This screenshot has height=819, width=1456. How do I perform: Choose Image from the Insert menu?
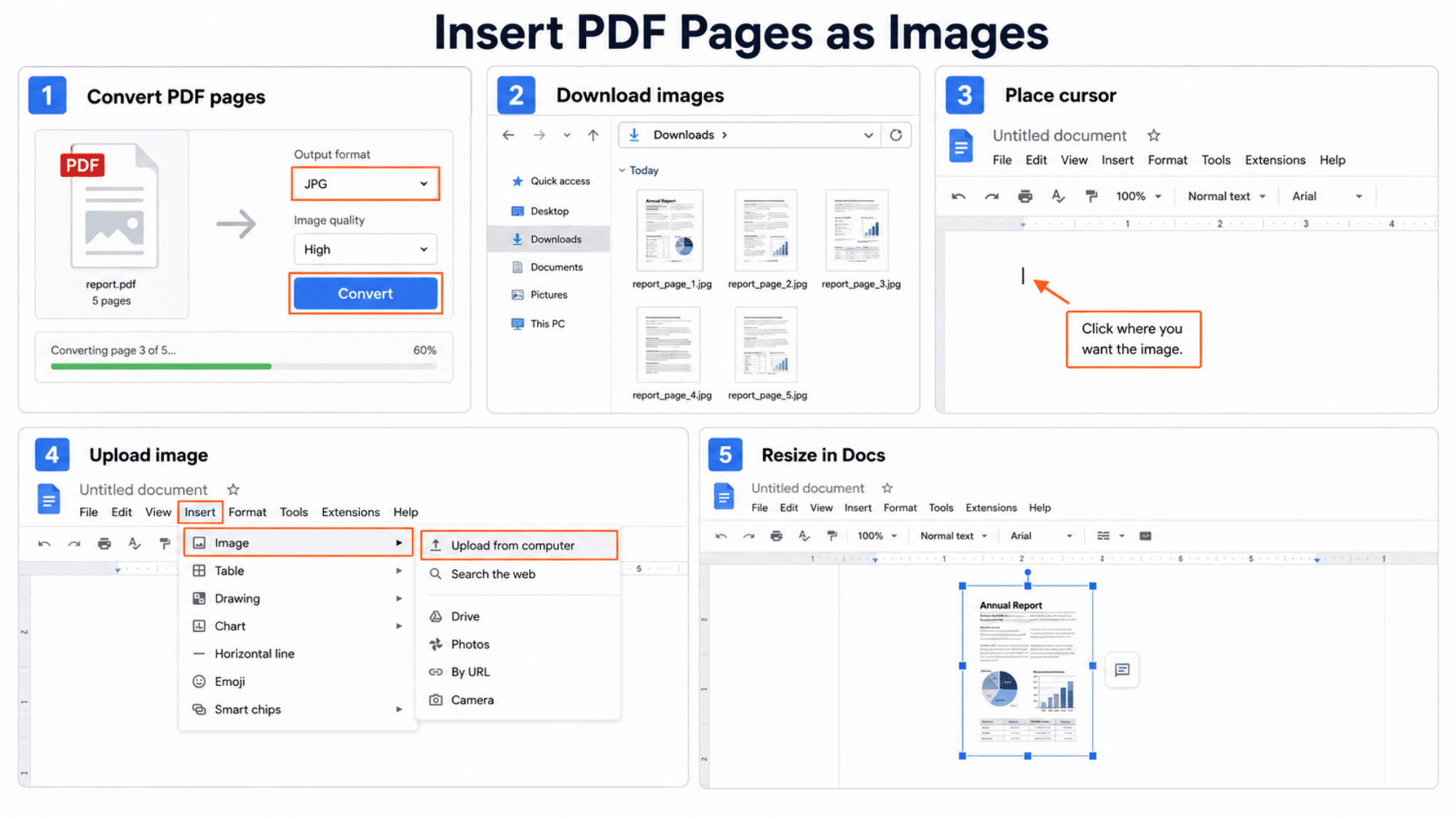(x=298, y=543)
